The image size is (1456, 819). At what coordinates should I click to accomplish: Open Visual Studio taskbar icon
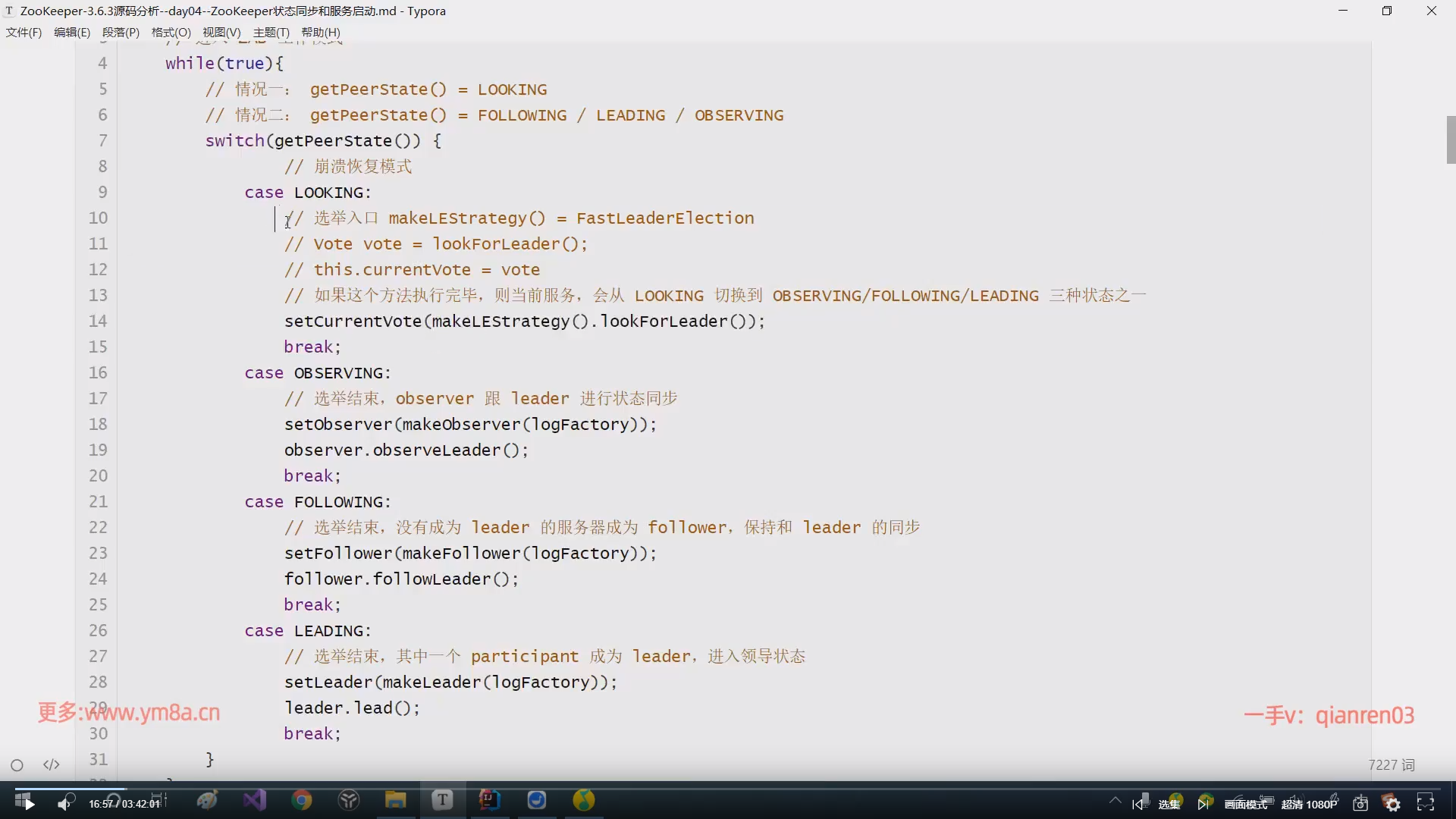[x=255, y=800]
